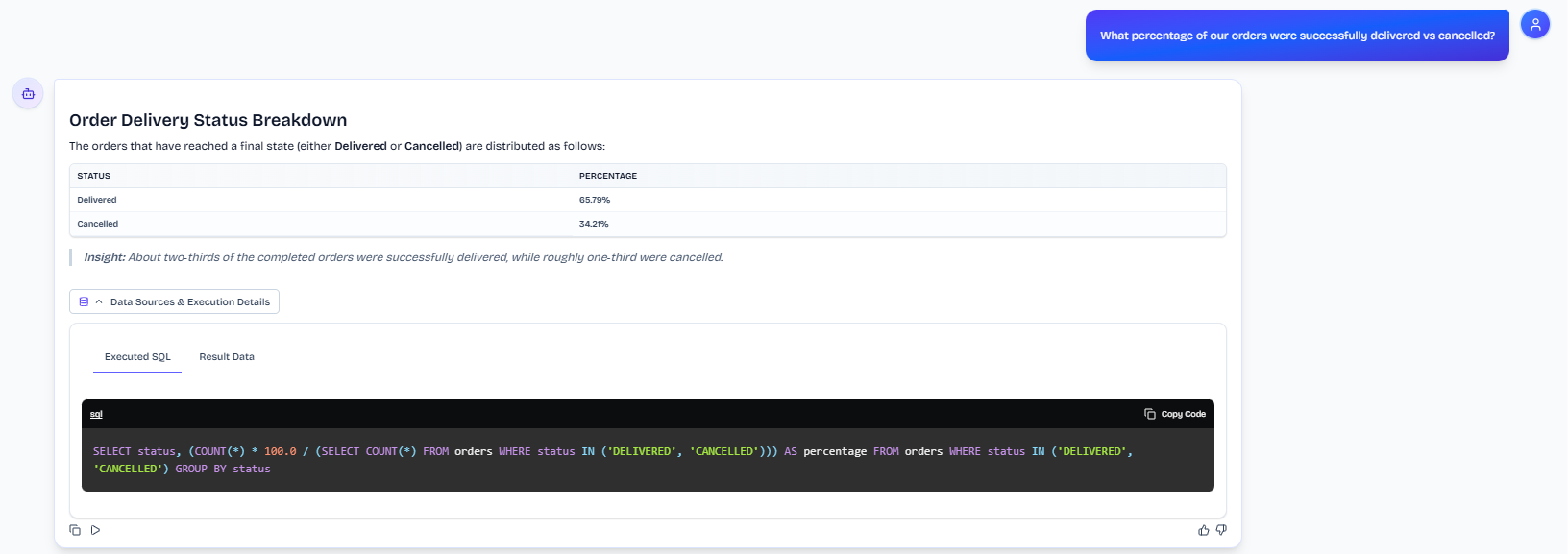Click the Order Delivery Status Breakdown heading

208,120
